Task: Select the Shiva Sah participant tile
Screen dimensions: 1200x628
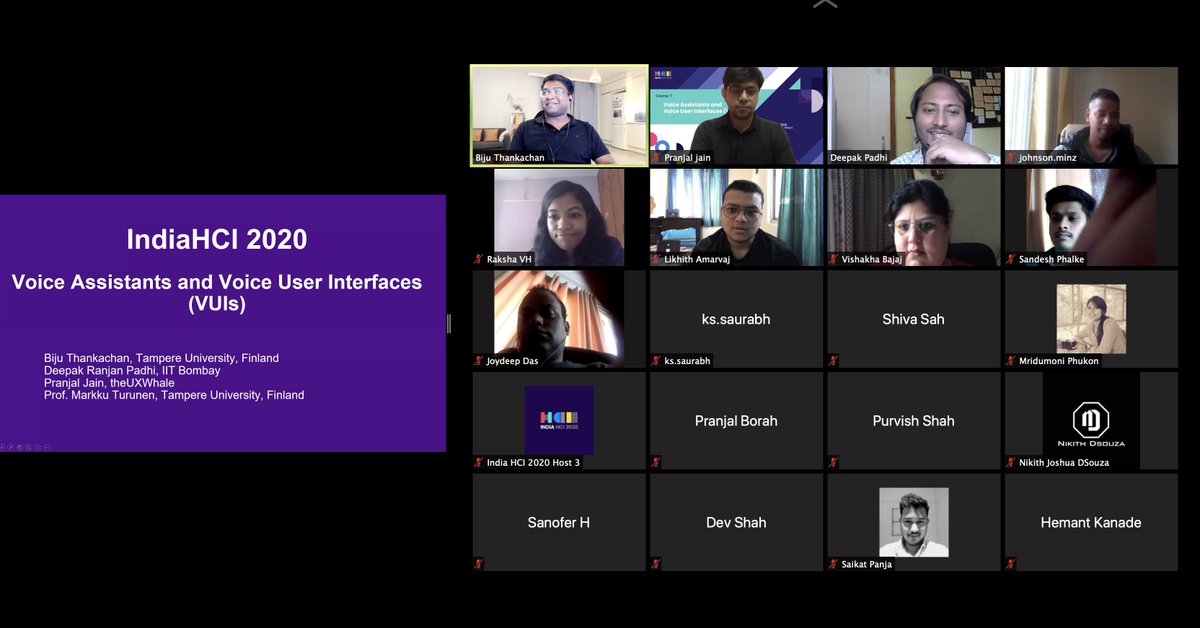Action: 914,319
